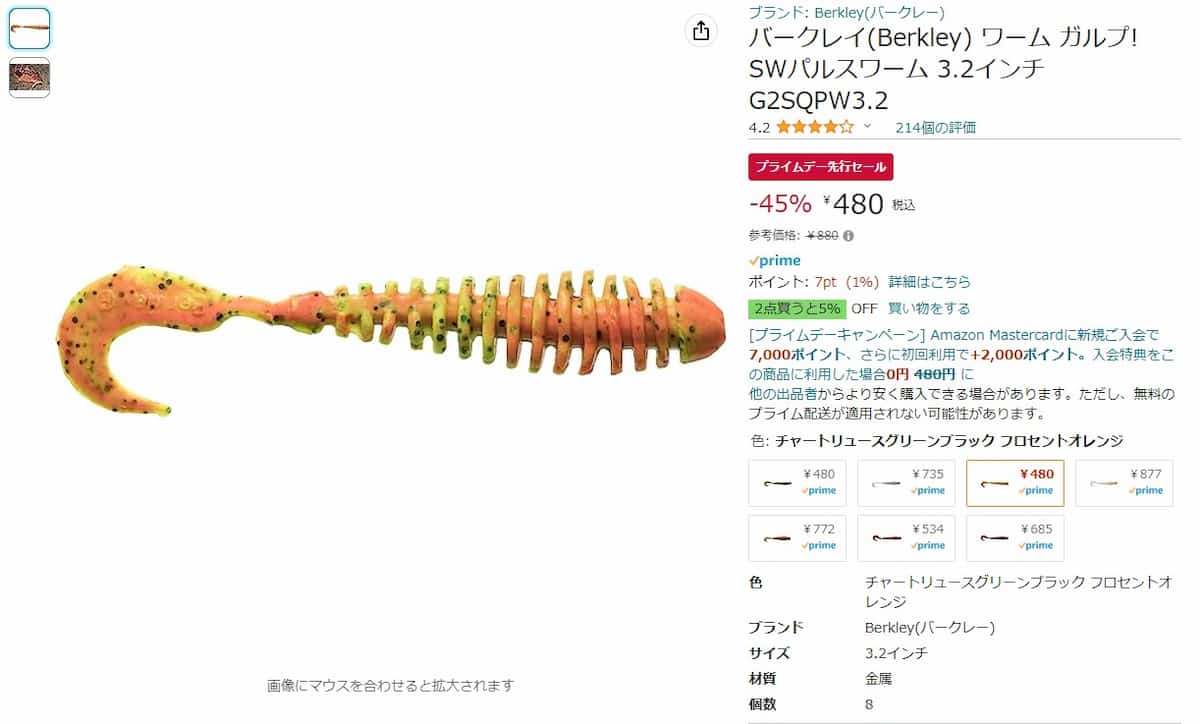Image resolution: width=1200 pixels, height=724 pixels.
Task: Click the share icon above the product image
Action: (x=701, y=31)
